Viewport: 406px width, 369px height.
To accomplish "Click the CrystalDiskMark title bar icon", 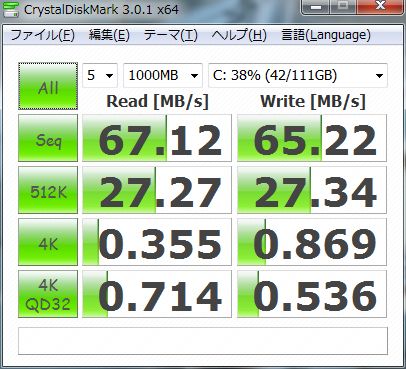I will [x=10, y=9].
